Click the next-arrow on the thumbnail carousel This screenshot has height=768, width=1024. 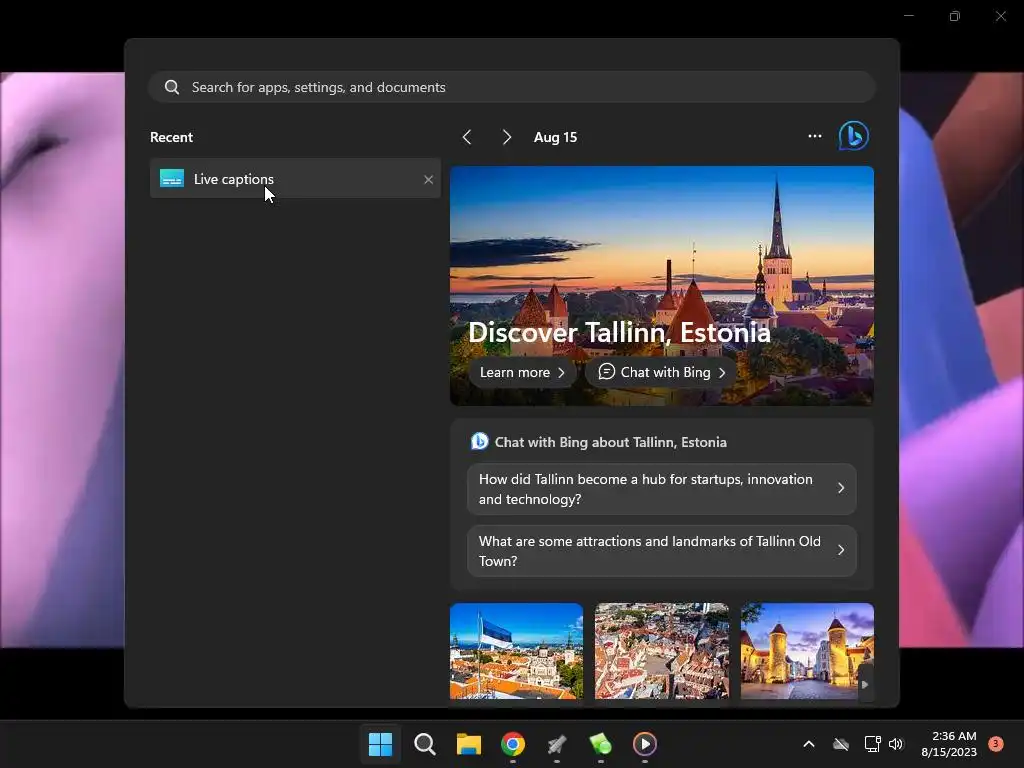point(865,684)
